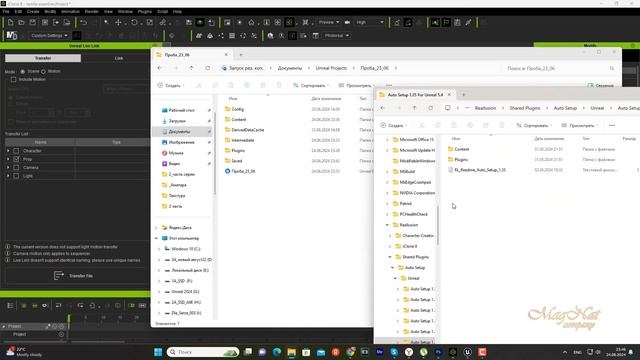Click the track list icon in timeline toolbar

tap(10, 305)
